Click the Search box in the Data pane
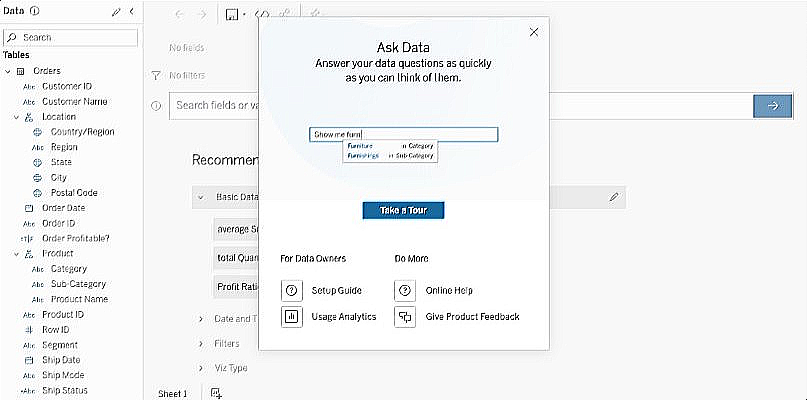This screenshot has width=807, height=400. (71, 38)
